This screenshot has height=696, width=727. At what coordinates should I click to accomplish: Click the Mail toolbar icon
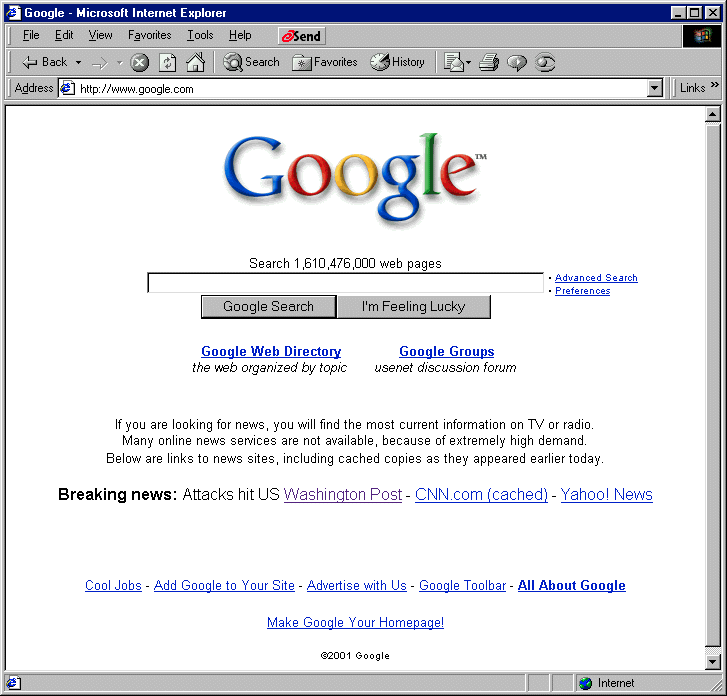click(x=454, y=62)
